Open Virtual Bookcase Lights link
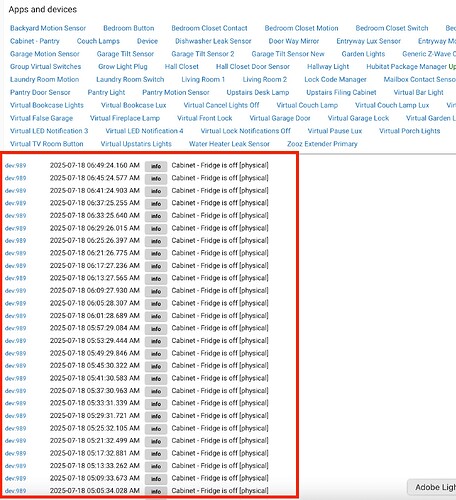 click(x=47, y=105)
